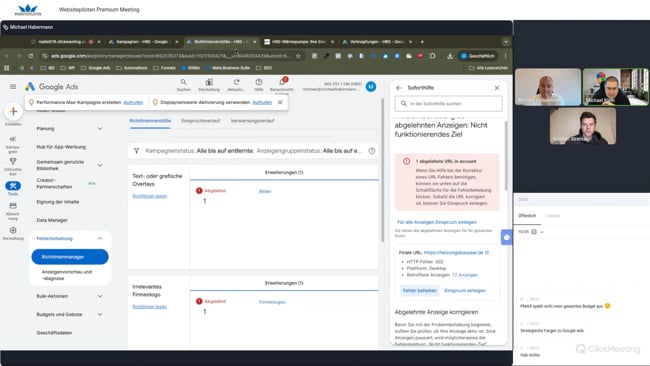The width and height of the screenshot is (650, 366).
Task: Open Geschäftsdaten in the sidebar
Action: (x=54, y=333)
